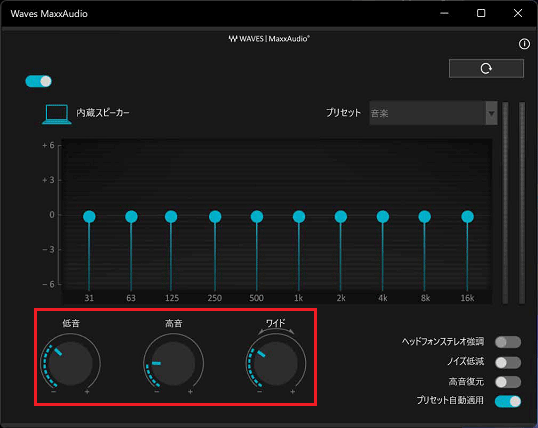Image resolution: width=538 pixels, height=428 pixels.
Task: Minimize the Waves MaxxAudio window
Action: [x=444, y=13]
